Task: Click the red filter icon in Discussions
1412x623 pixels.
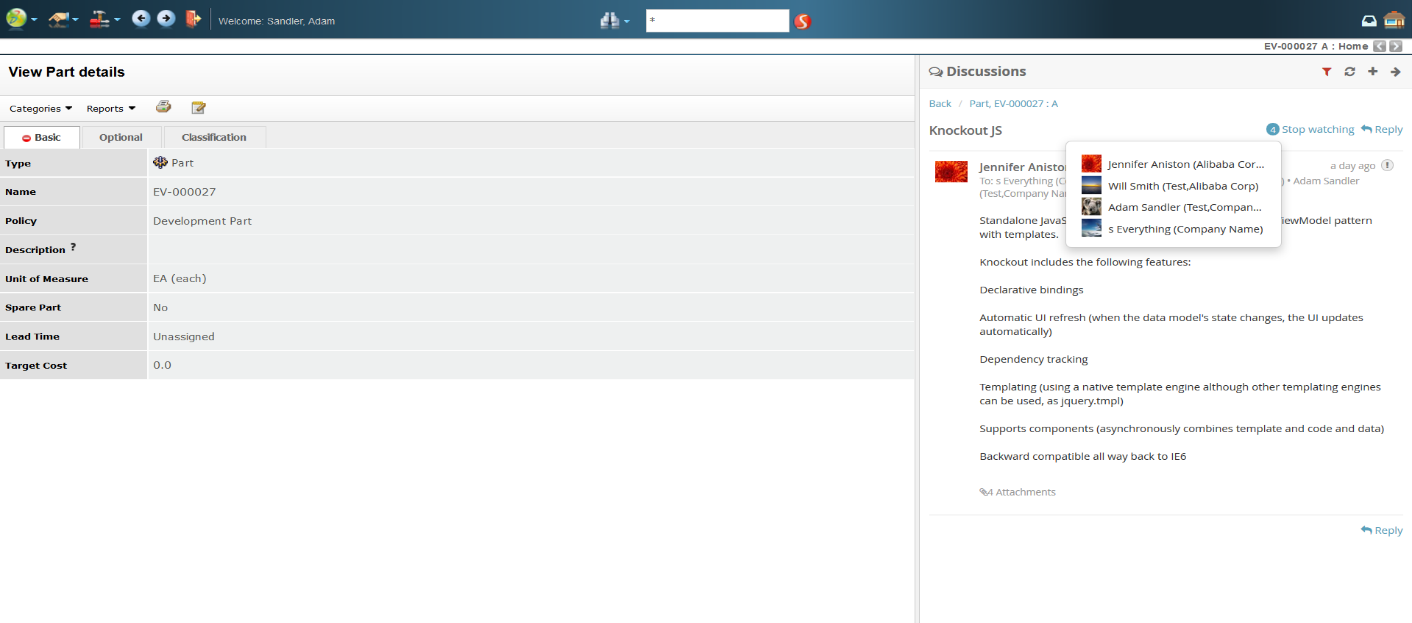Action: click(x=1326, y=72)
